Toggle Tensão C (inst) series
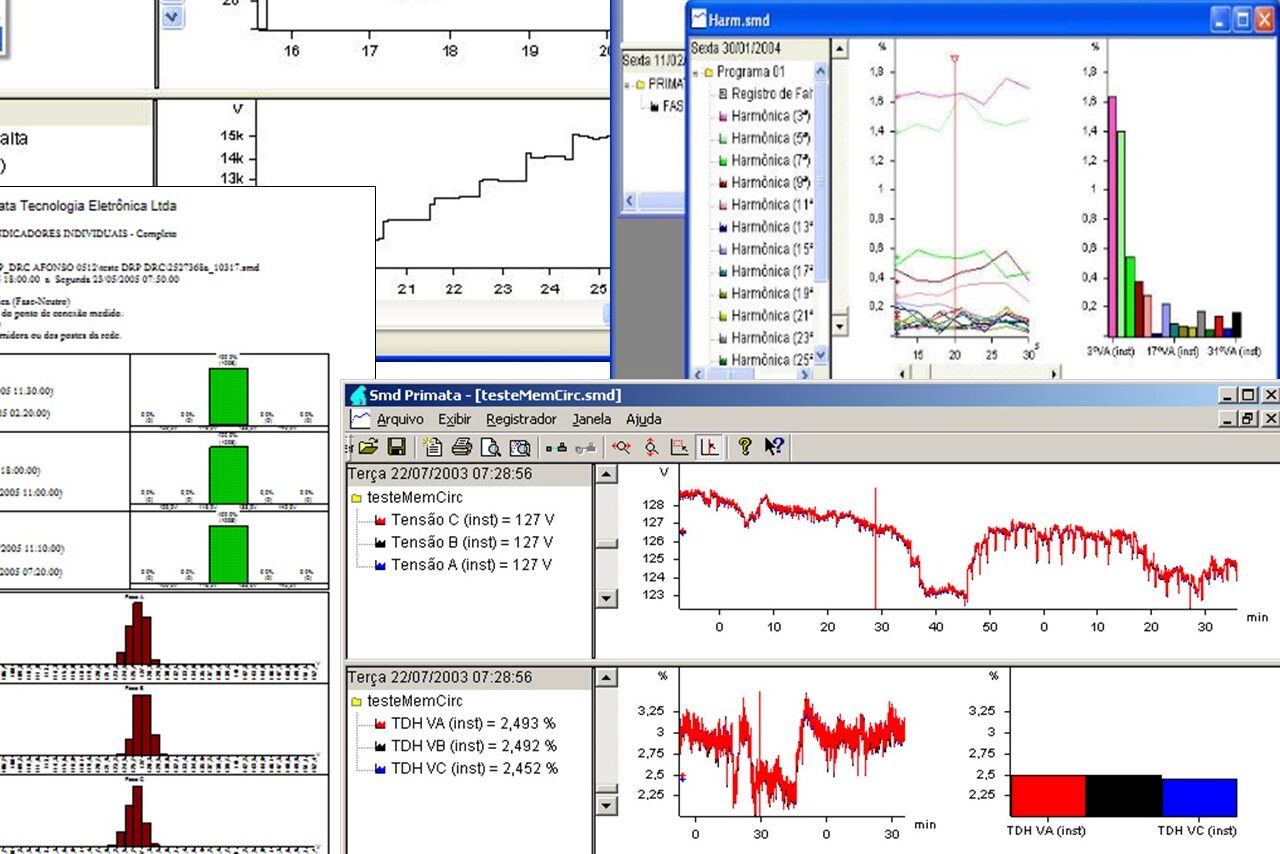 point(470,520)
